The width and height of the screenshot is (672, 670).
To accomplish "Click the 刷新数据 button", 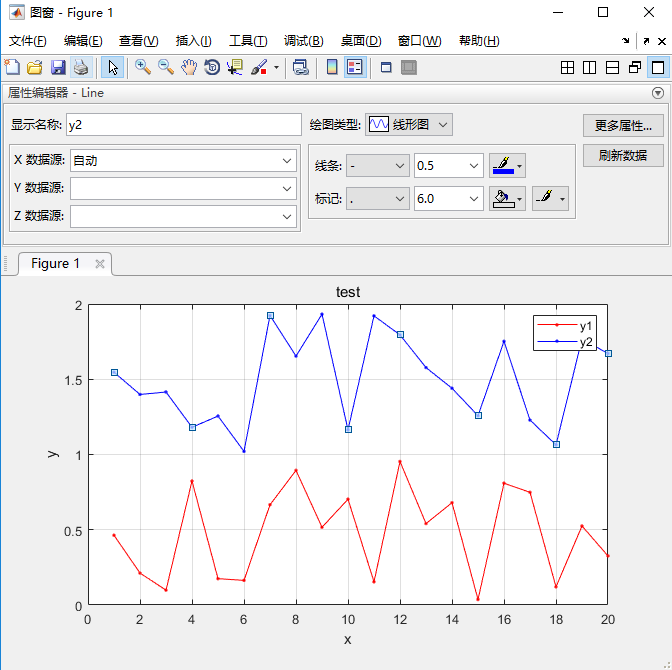I will 623,156.
